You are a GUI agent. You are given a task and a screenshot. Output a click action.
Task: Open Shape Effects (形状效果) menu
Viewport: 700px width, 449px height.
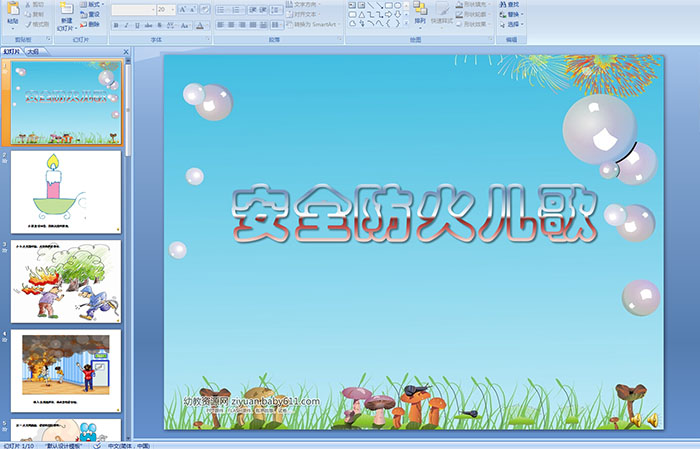click(x=473, y=24)
